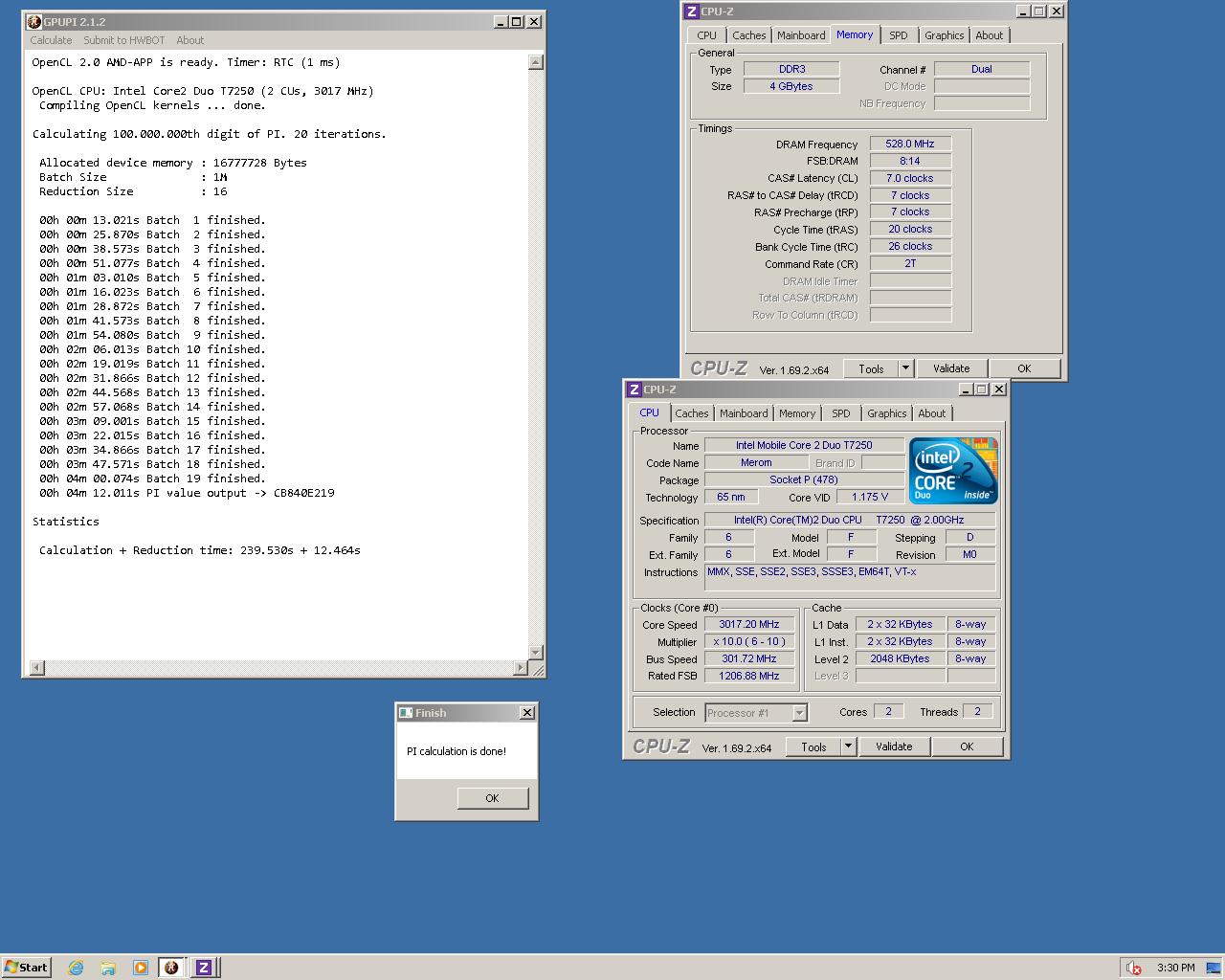Click the Core VID 1.175 V field
Screen dimensions: 1225x980
[869, 497]
